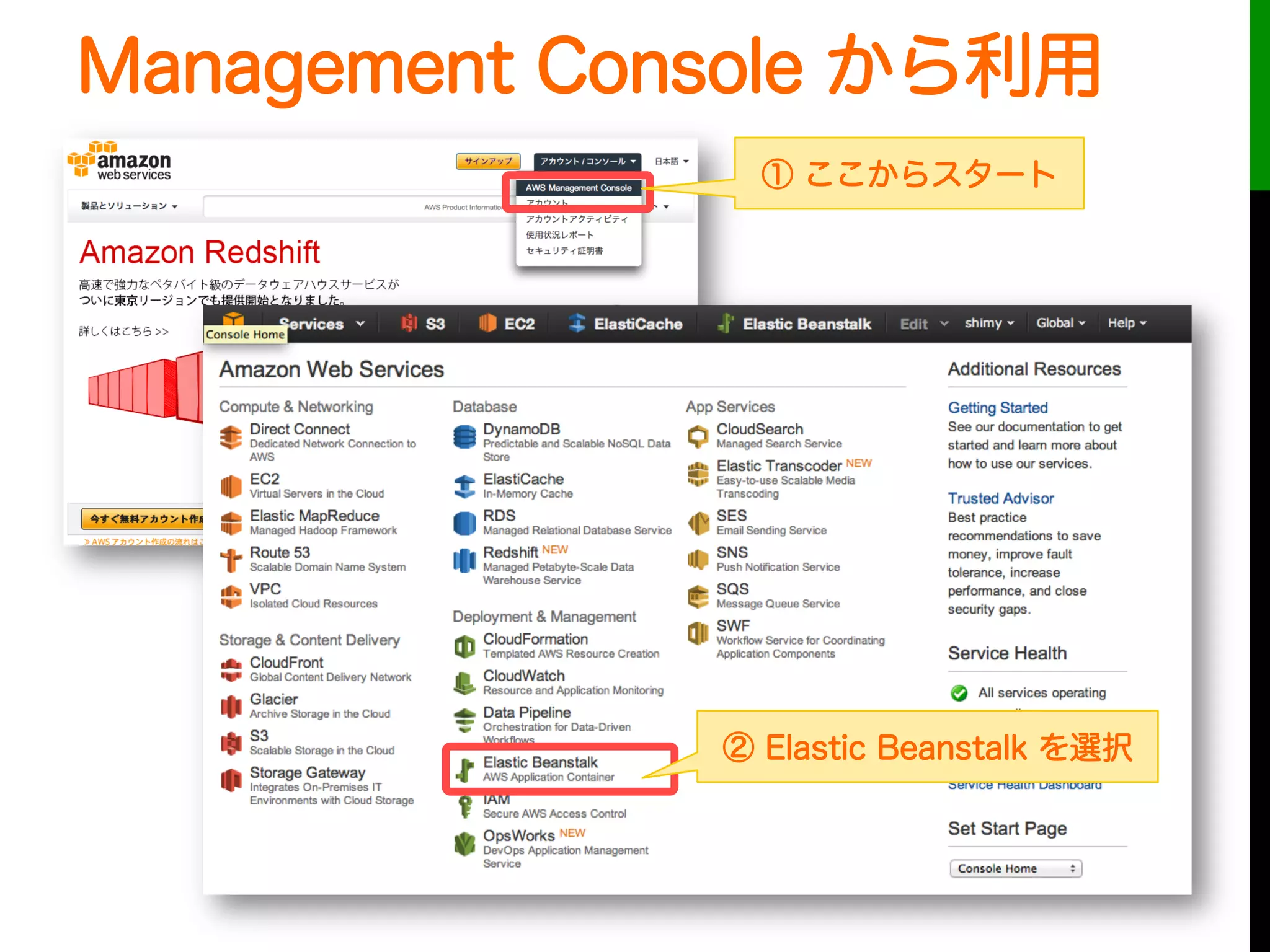This screenshot has width=1270, height=952.
Task: Click the Elastic Beanstalk navbar shortcut
Action: (794, 324)
